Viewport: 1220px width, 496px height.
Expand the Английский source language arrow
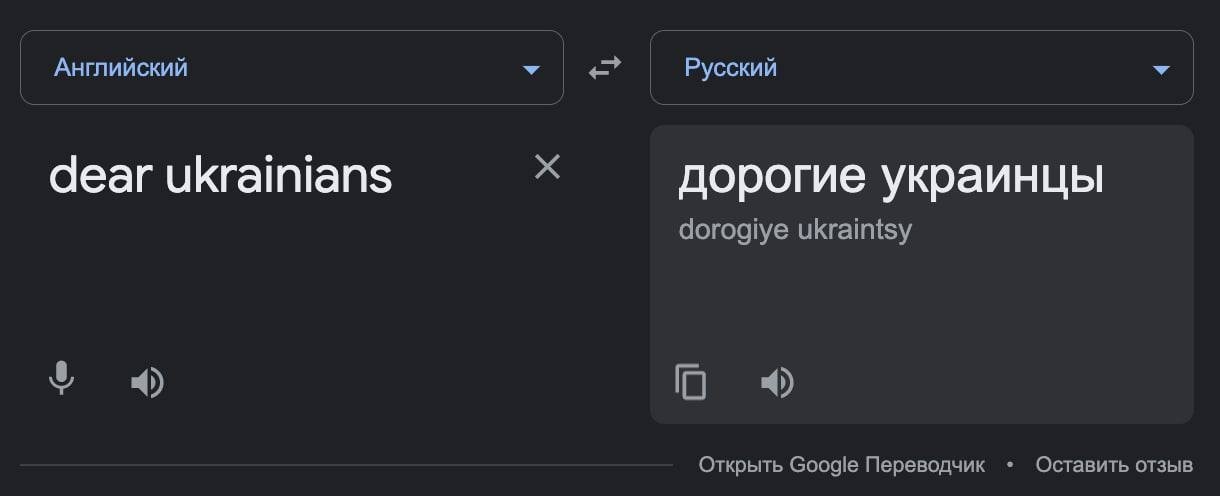(531, 70)
